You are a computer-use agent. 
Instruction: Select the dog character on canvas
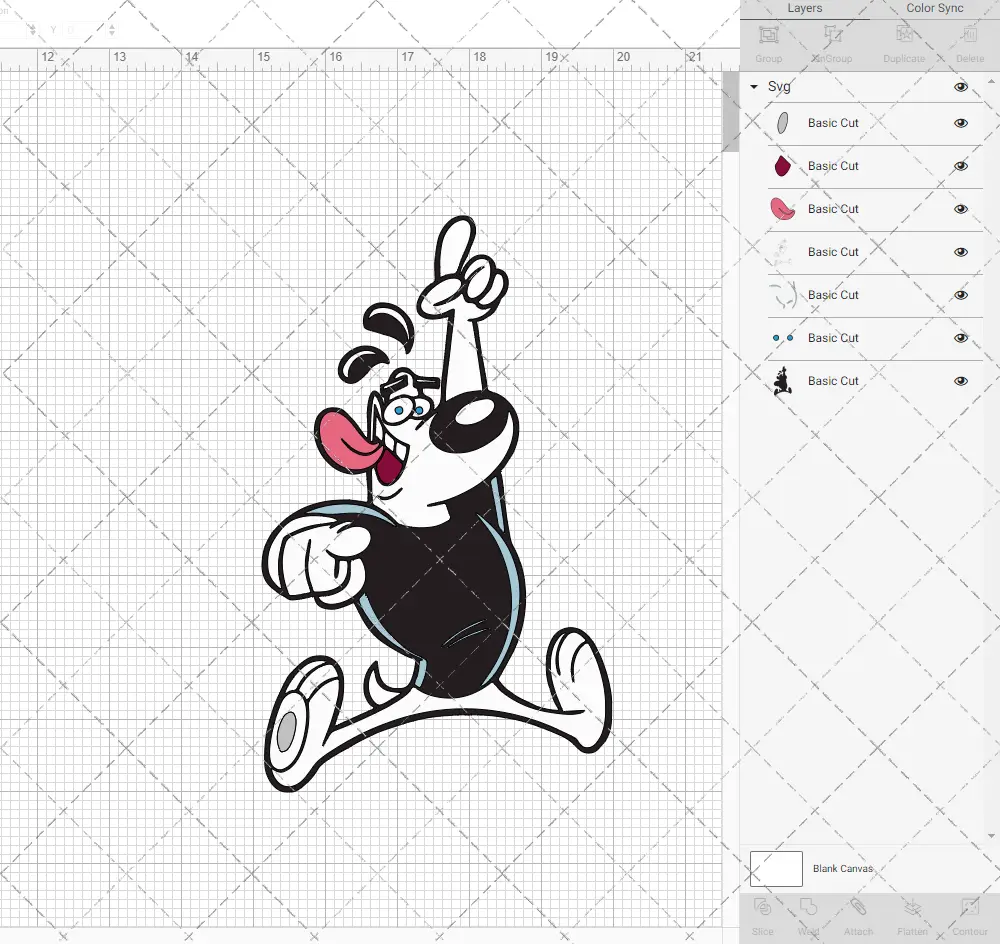(x=438, y=504)
